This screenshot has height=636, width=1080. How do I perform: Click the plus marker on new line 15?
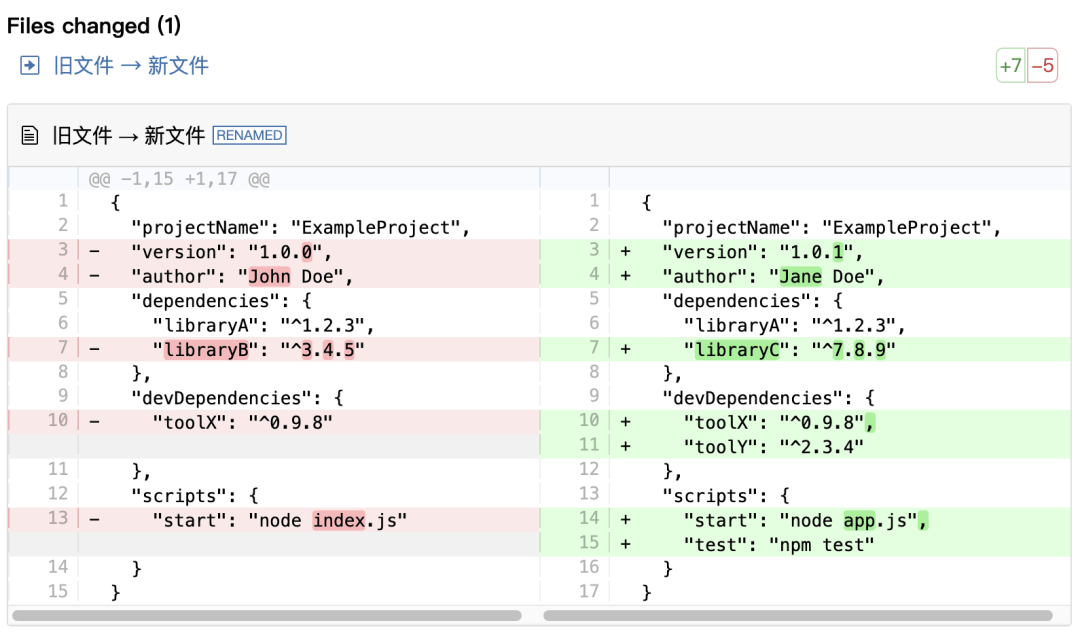click(x=625, y=544)
